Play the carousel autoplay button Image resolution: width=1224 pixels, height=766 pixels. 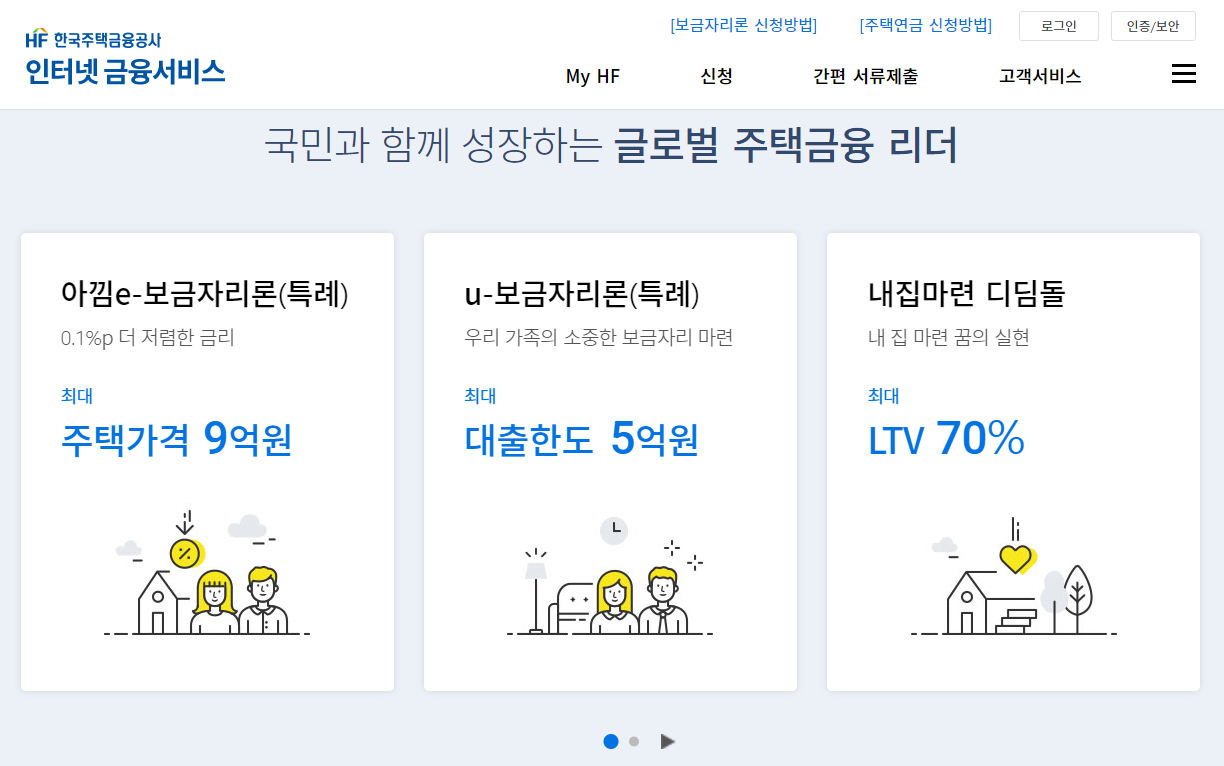[668, 741]
